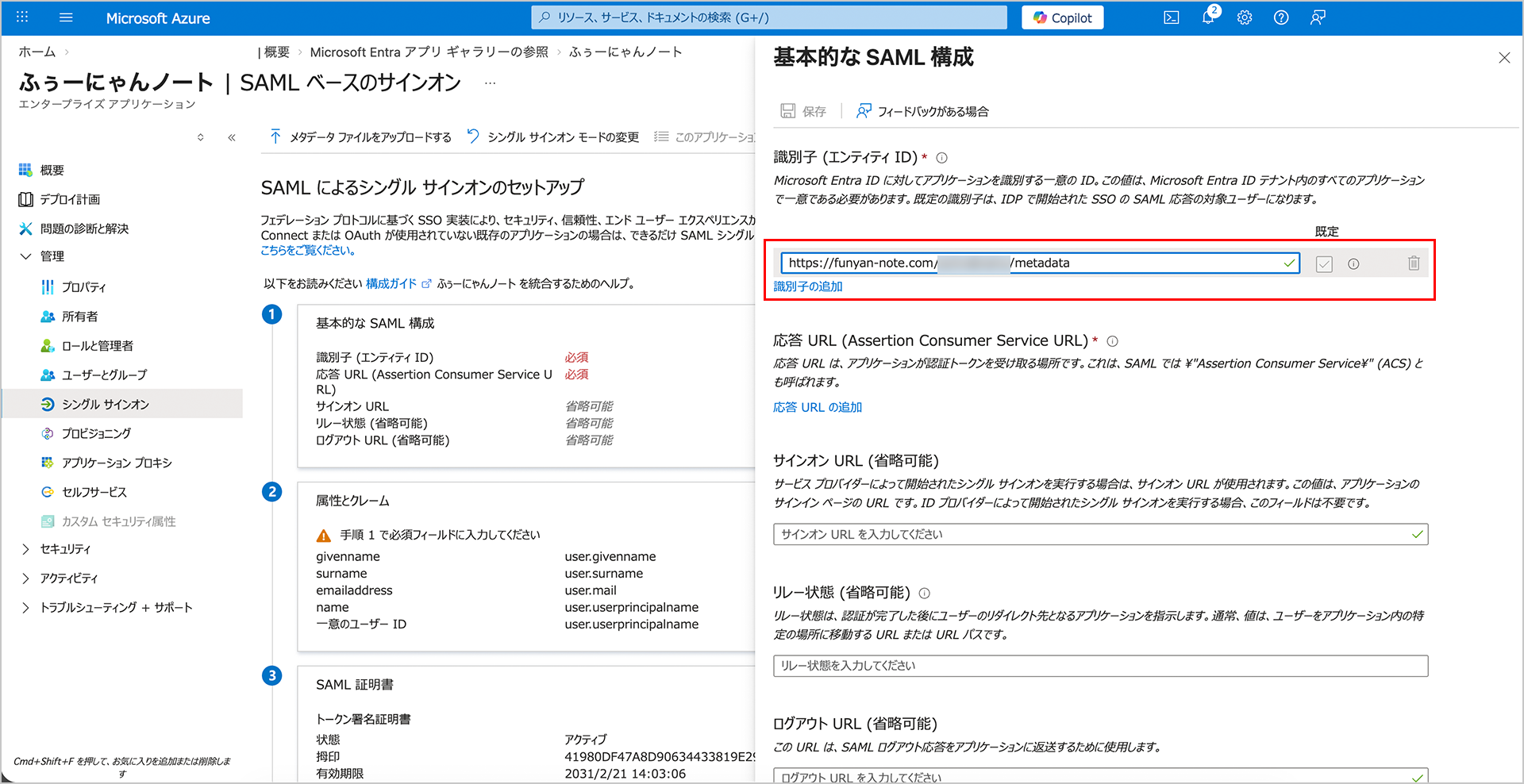
Task: Open the Azure portal hamburger menu
Action: coord(66,17)
